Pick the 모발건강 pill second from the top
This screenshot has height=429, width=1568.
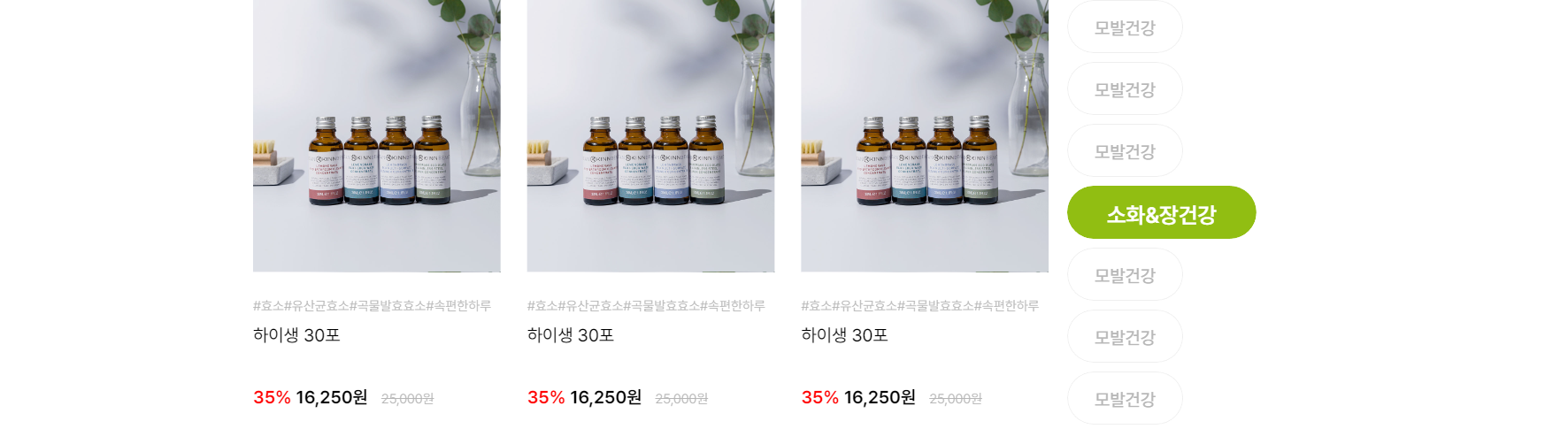(x=1125, y=88)
